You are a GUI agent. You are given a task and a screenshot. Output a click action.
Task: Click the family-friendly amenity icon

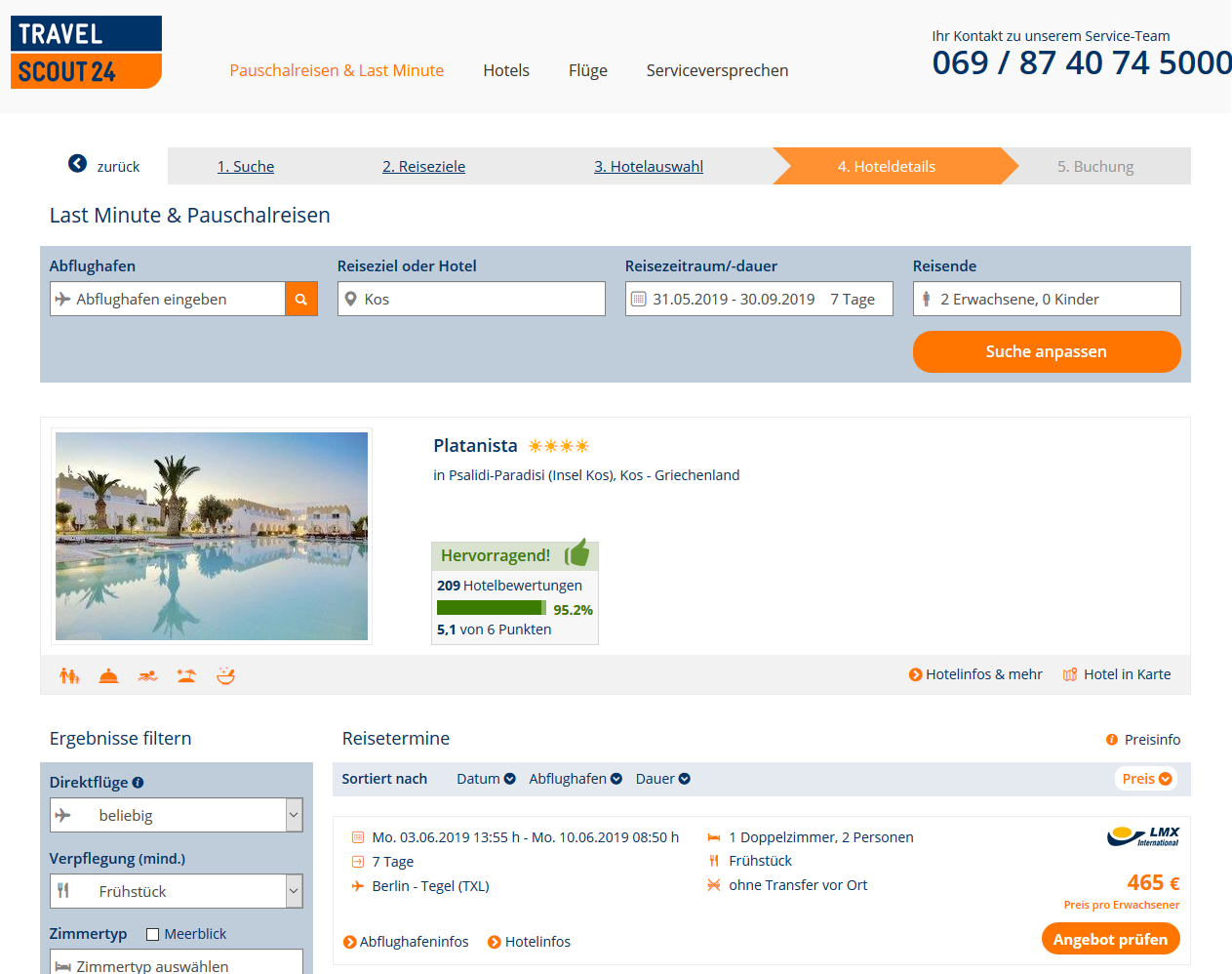point(69,675)
